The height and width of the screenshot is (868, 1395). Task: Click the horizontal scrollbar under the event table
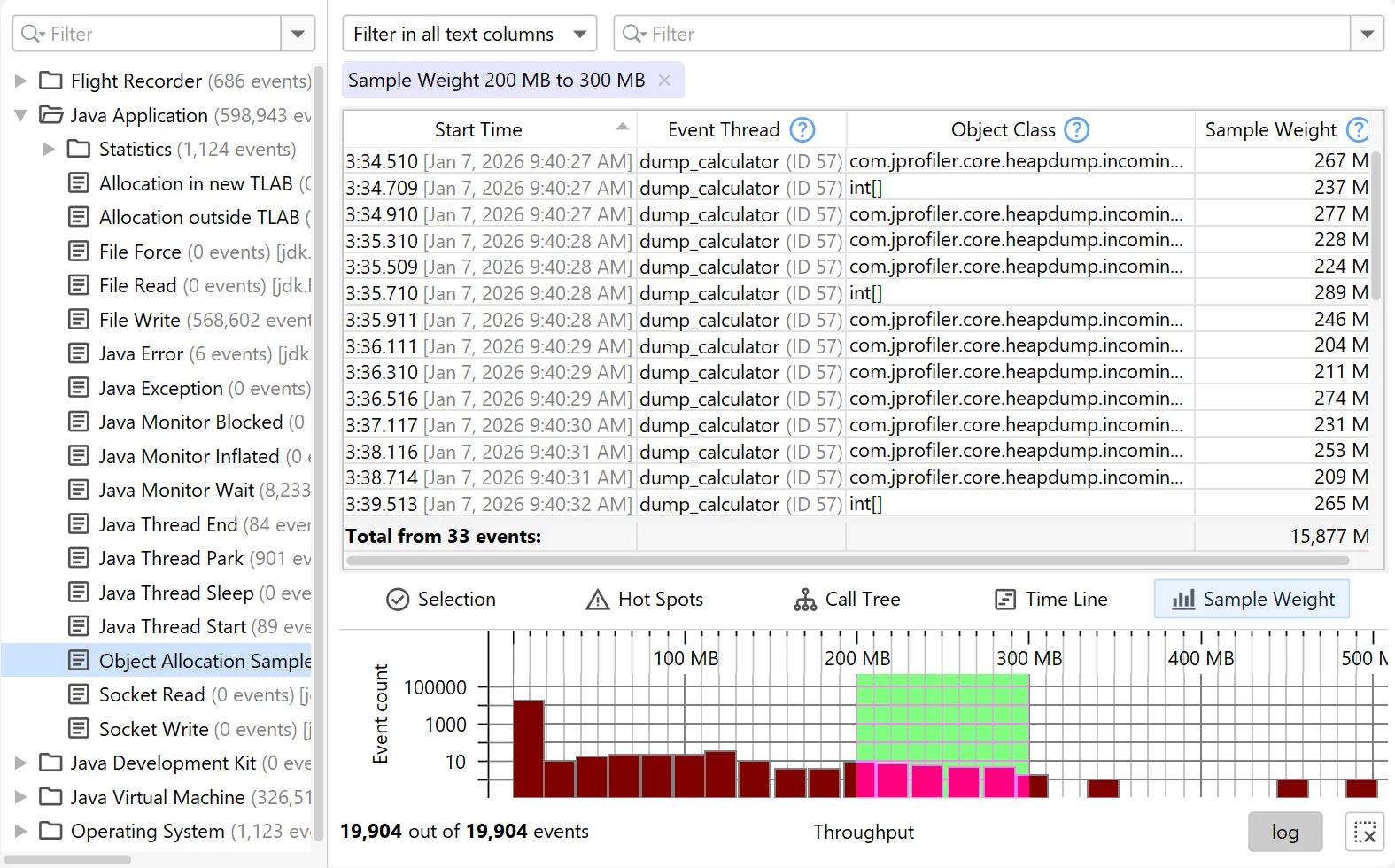click(848, 561)
